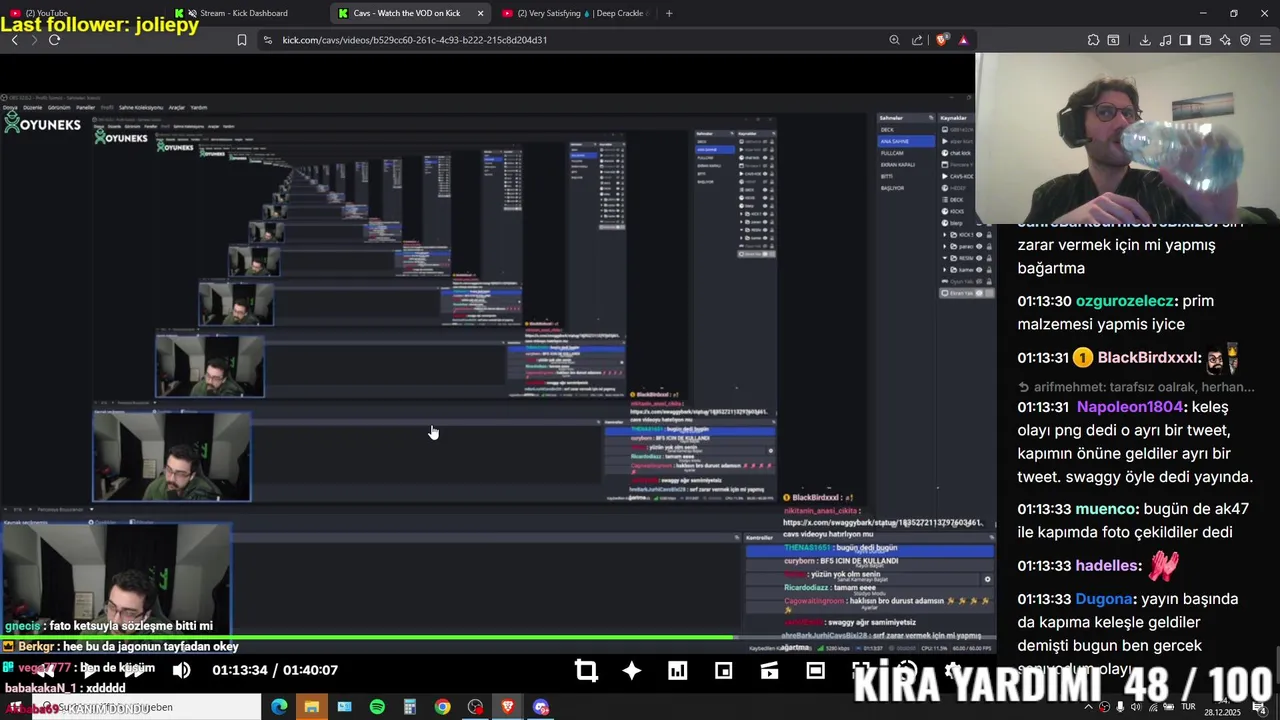The height and width of the screenshot is (720, 1280).
Task: Open the site information icon beside the URL
Action: (267, 40)
